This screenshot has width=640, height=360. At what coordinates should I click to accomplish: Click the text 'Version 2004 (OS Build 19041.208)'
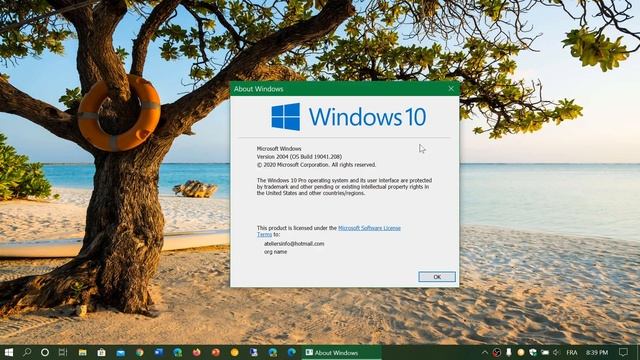coord(299,157)
